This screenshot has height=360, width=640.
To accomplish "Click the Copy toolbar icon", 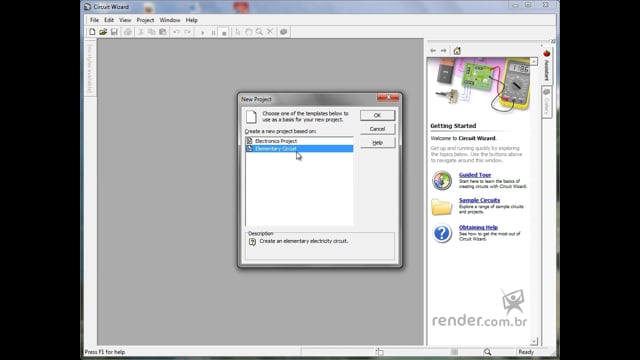I will (x=152, y=32).
